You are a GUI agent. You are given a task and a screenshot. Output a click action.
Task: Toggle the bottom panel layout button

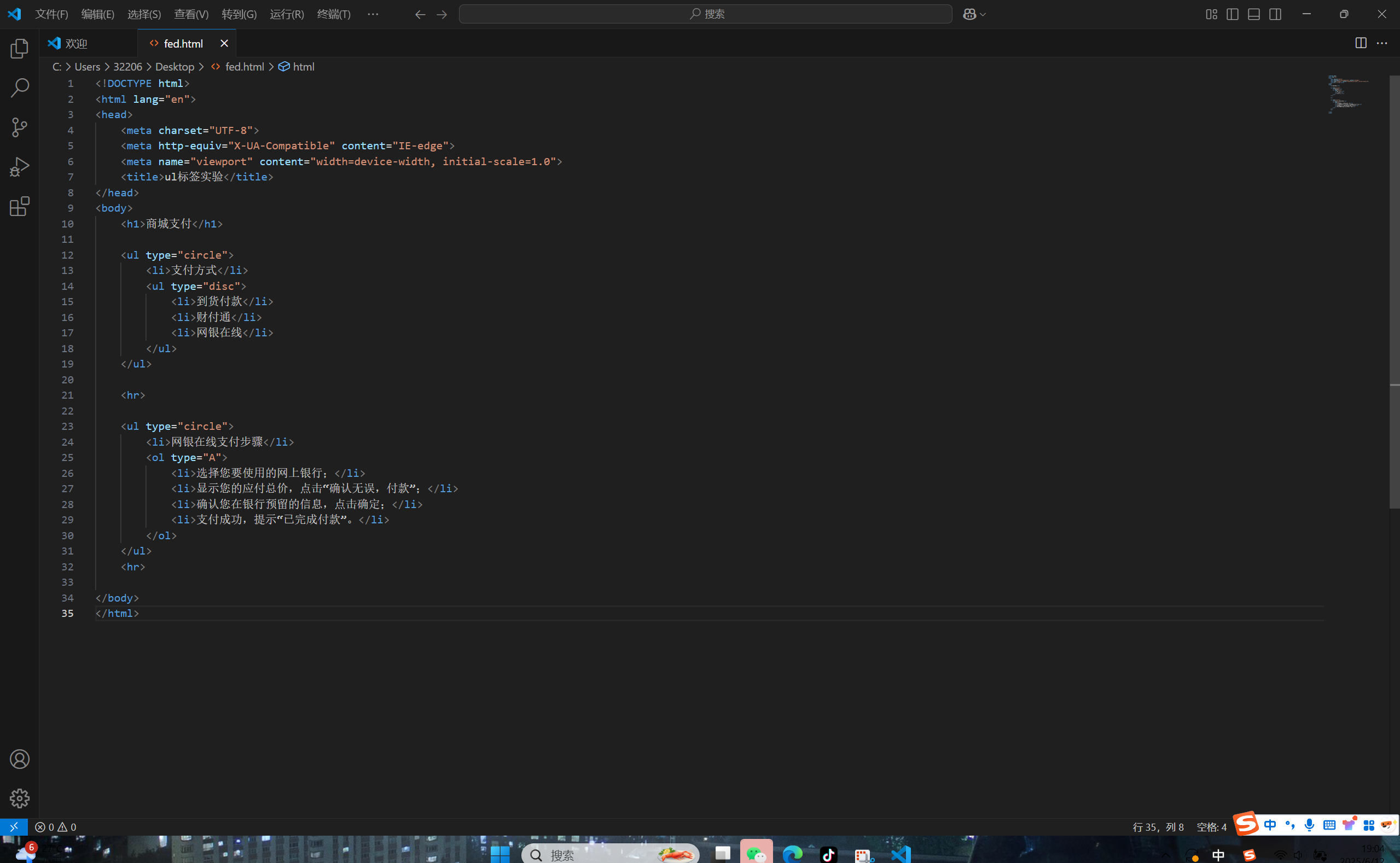point(1254,14)
